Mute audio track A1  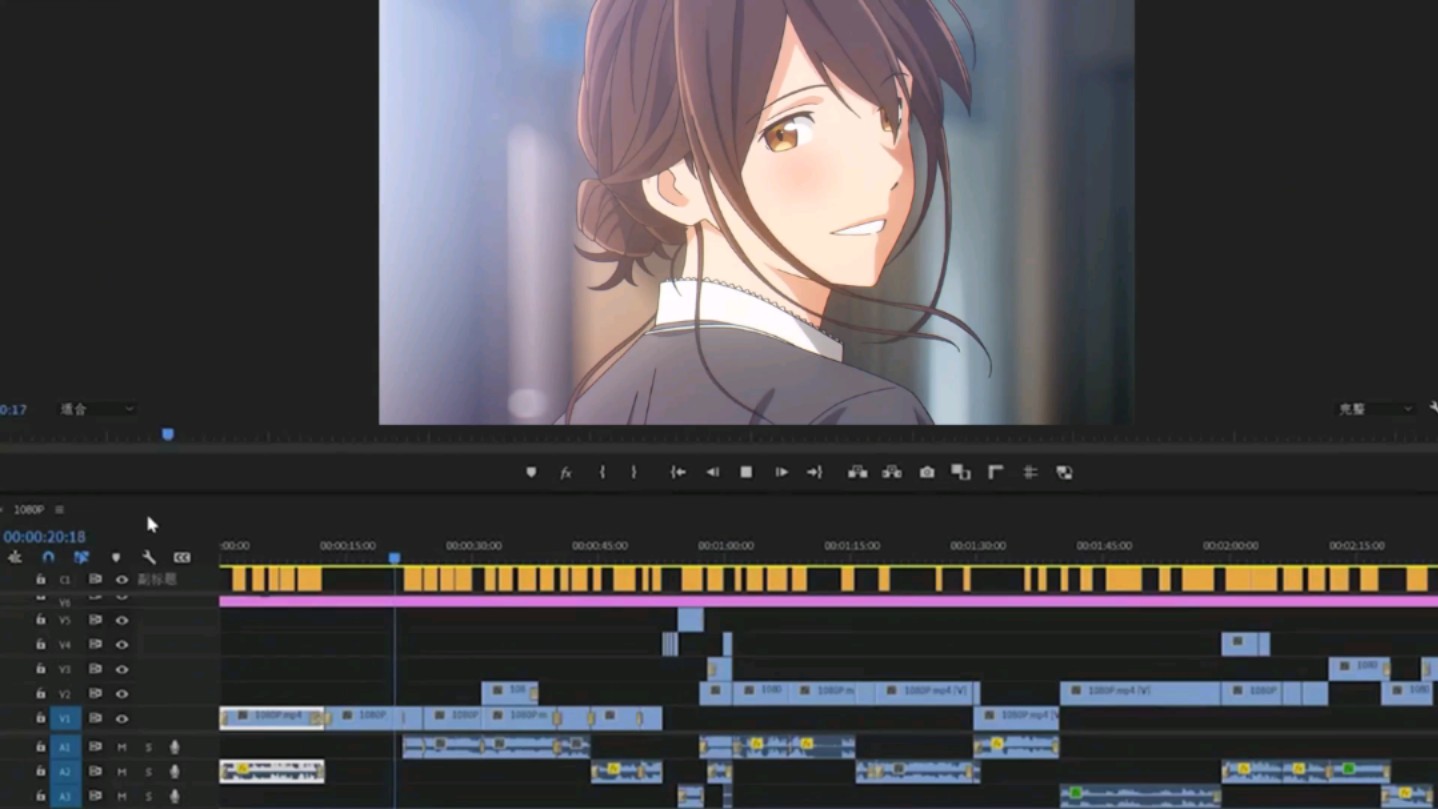click(122, 747)
